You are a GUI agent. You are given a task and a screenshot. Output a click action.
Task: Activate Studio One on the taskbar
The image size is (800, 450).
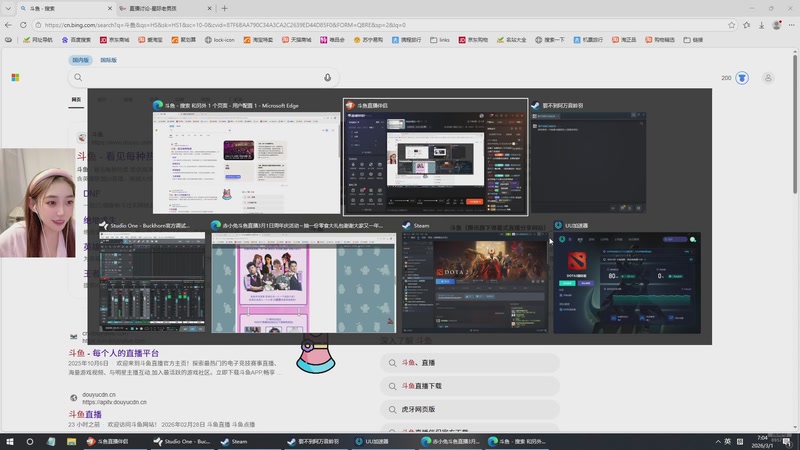[182, 441]
